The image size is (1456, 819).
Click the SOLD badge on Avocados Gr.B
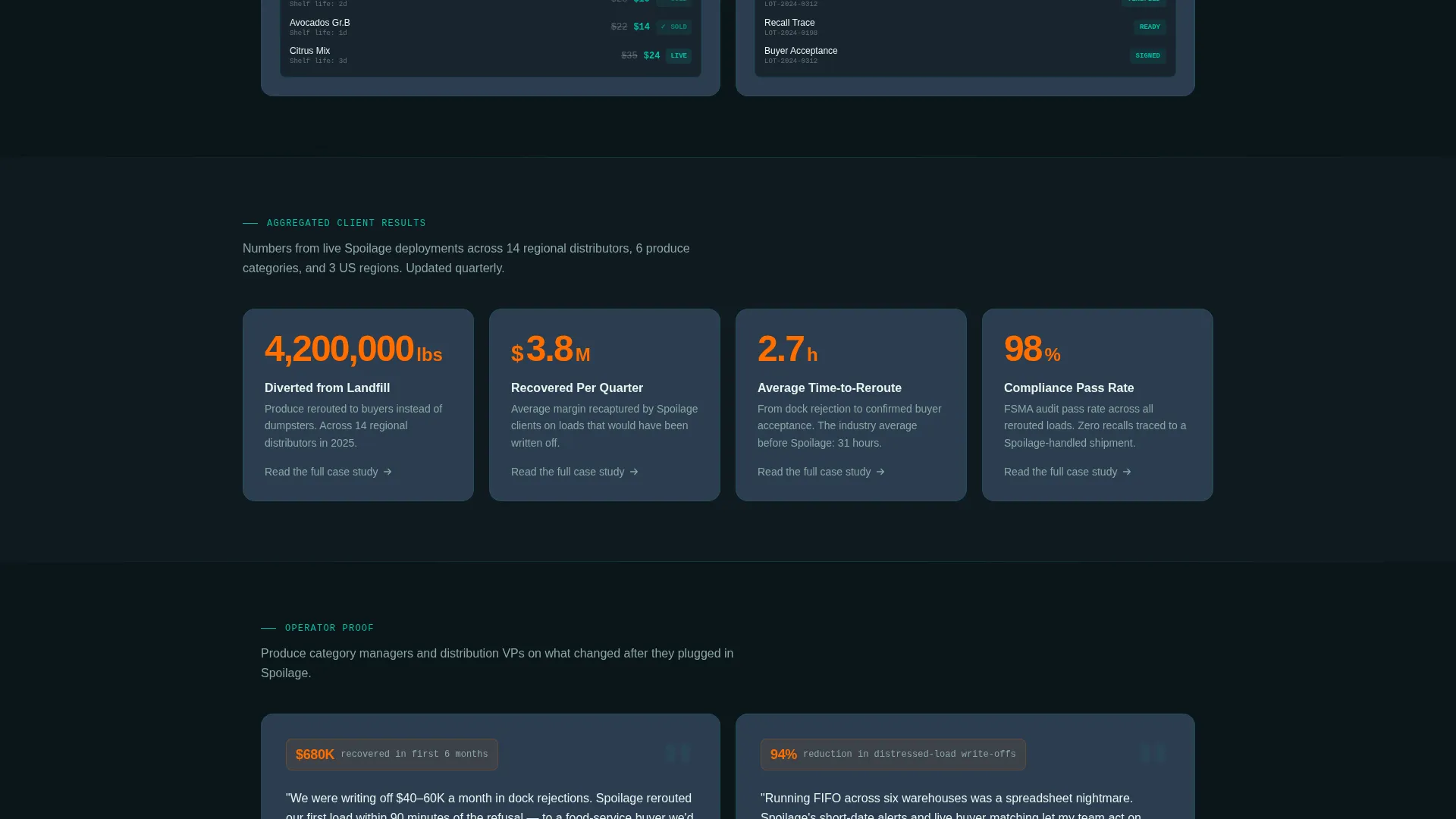tap(673, 27)
